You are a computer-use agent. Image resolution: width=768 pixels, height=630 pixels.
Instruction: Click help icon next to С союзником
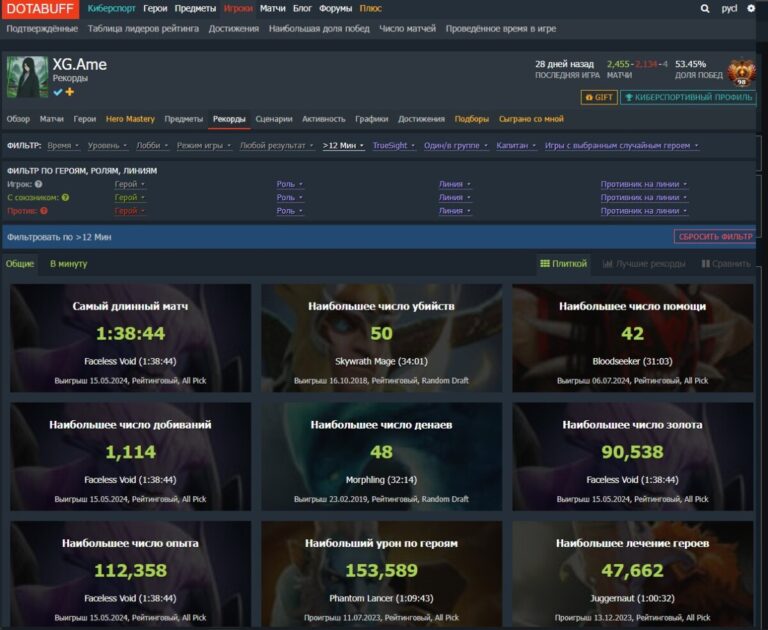[65, 197]
